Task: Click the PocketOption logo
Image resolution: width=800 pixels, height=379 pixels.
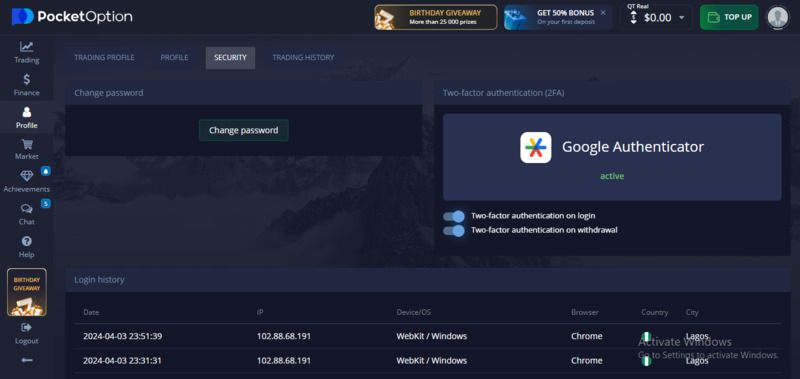Action: [72, 17]
